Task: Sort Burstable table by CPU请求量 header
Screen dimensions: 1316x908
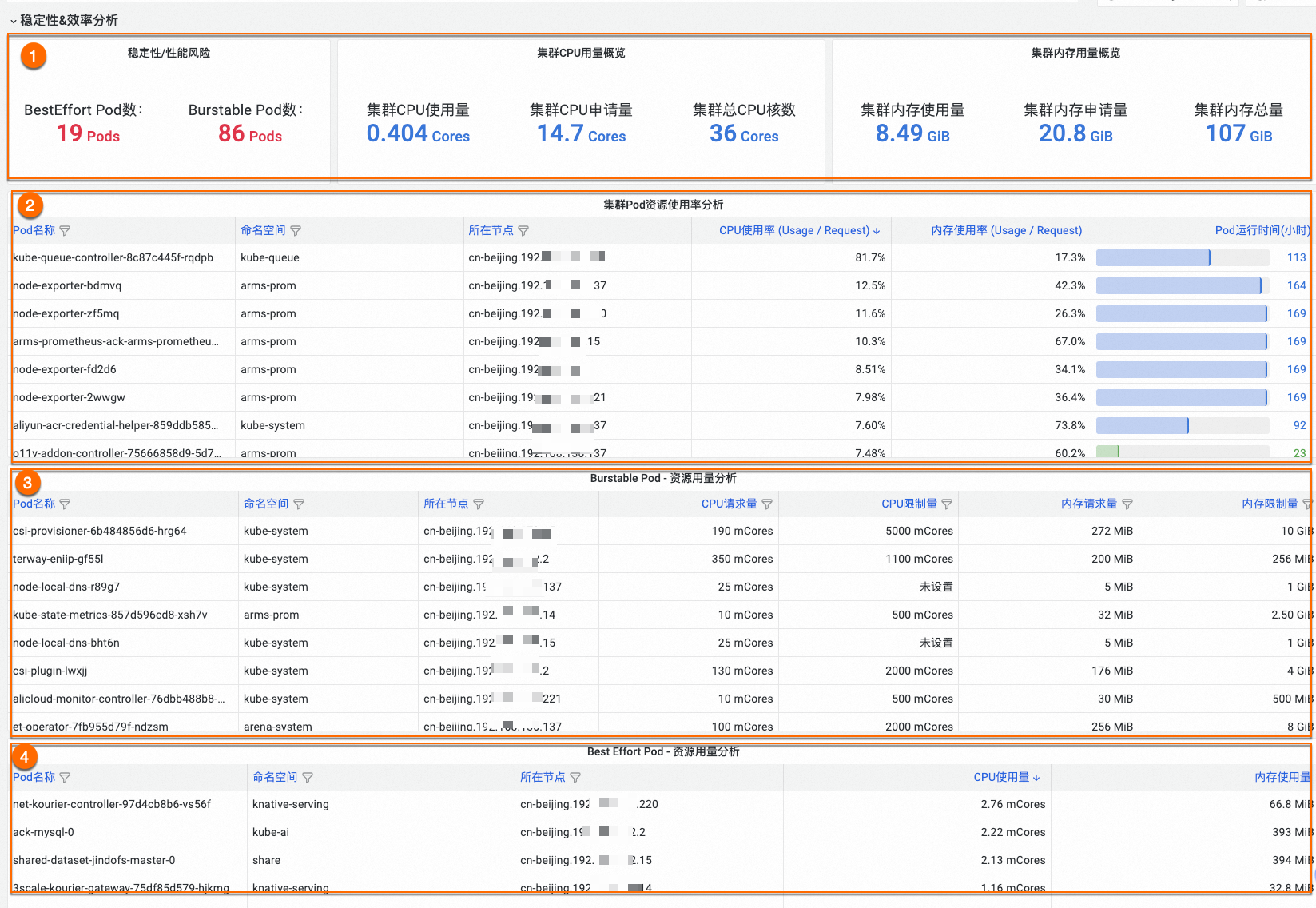Action: [x=730, y=504]
